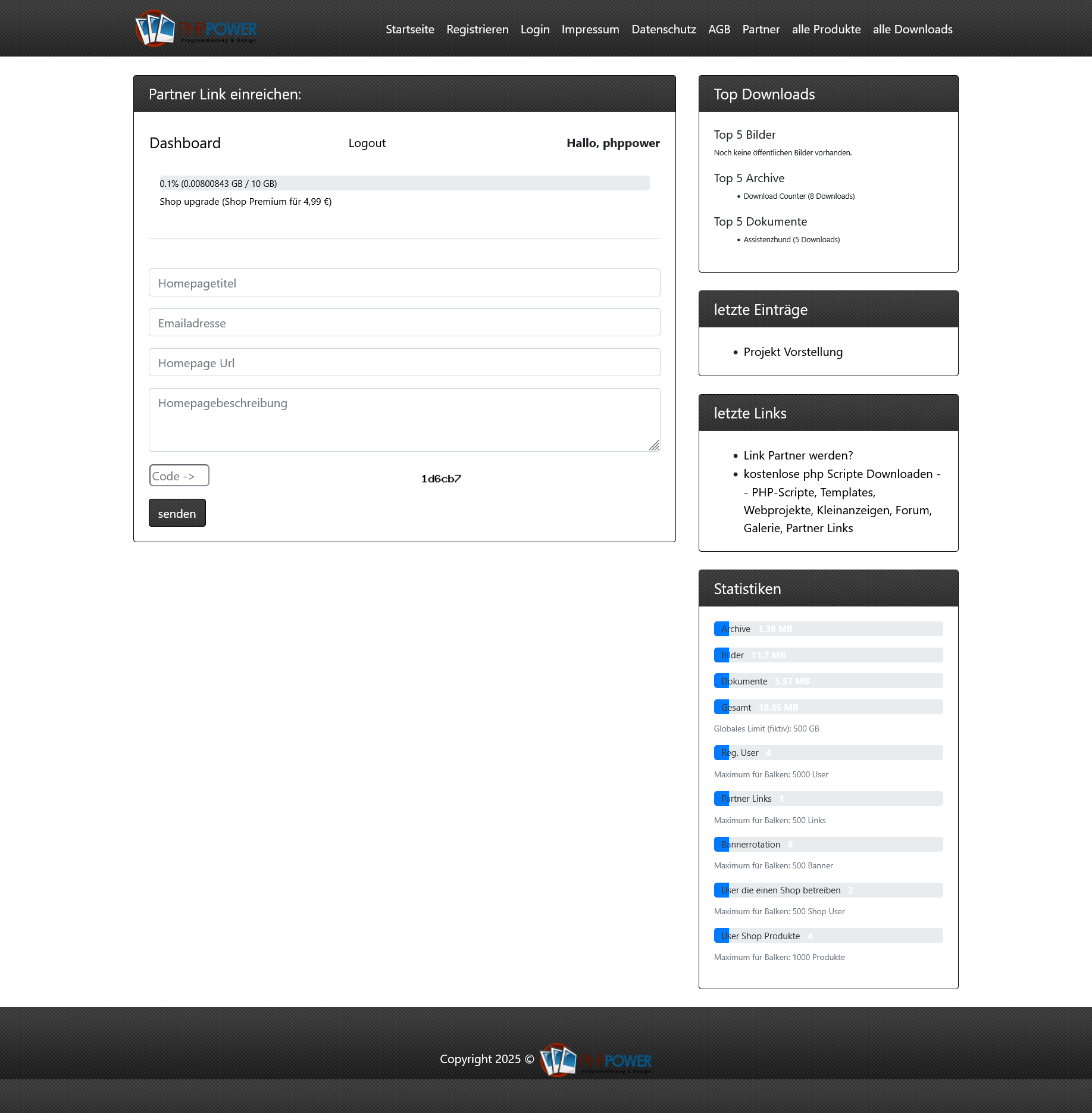Go to the Registrieren page
The height and width of the screenshot is (1113, 1092).
[477, 29]
